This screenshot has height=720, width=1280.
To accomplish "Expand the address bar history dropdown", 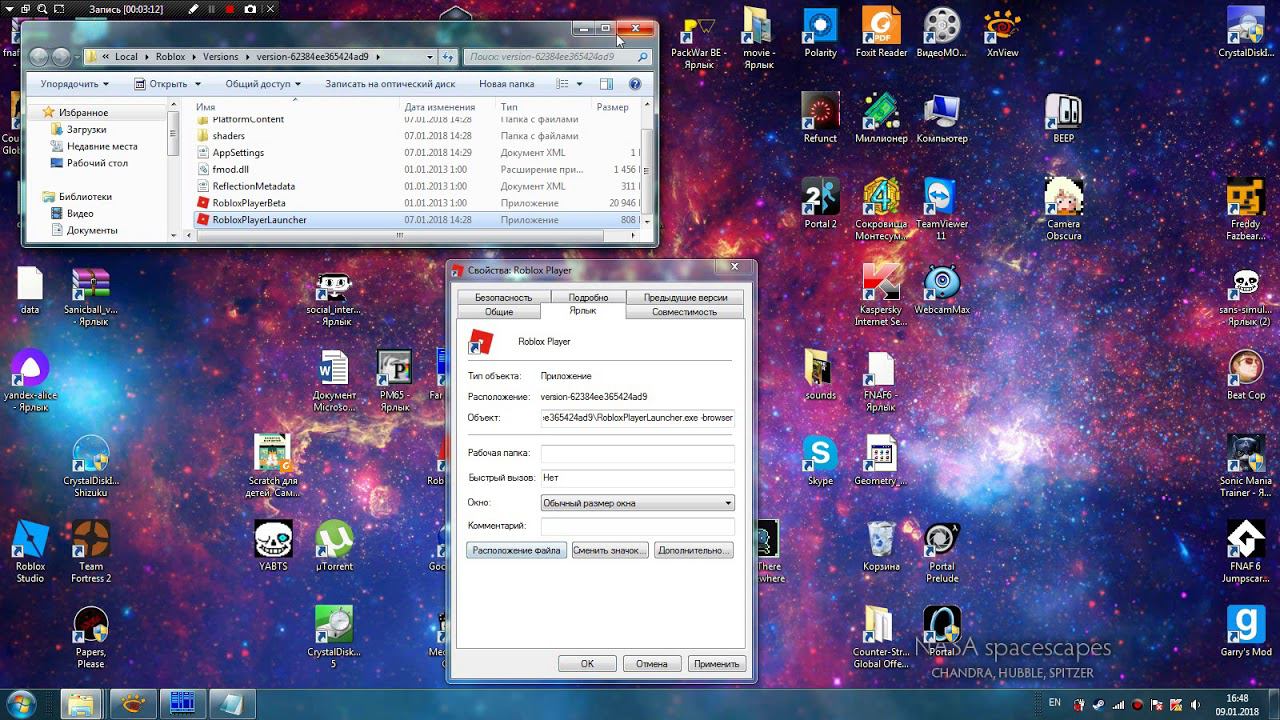I will (x=430, y=57).
